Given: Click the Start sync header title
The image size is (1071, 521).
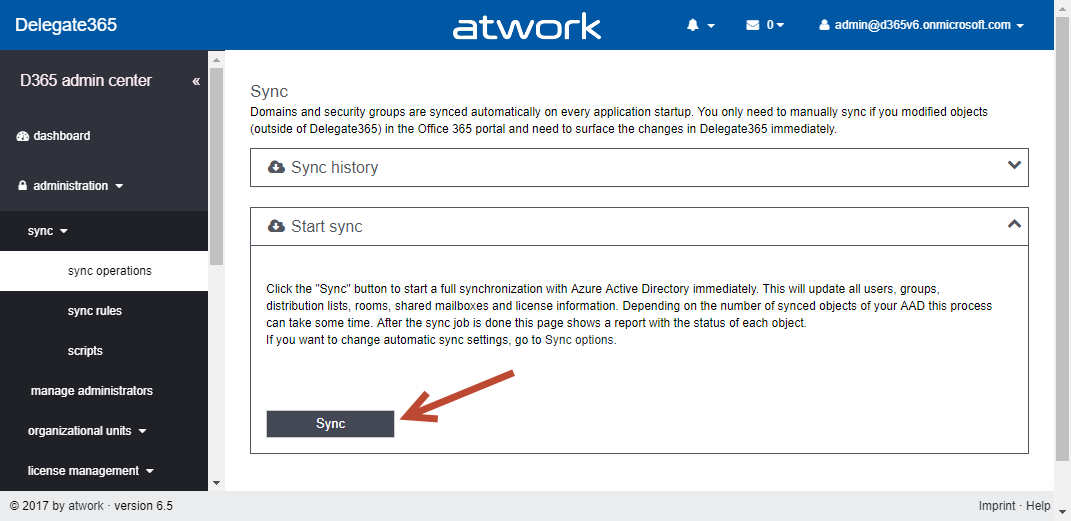Looking at the screenshot, I should pos(326,226).
